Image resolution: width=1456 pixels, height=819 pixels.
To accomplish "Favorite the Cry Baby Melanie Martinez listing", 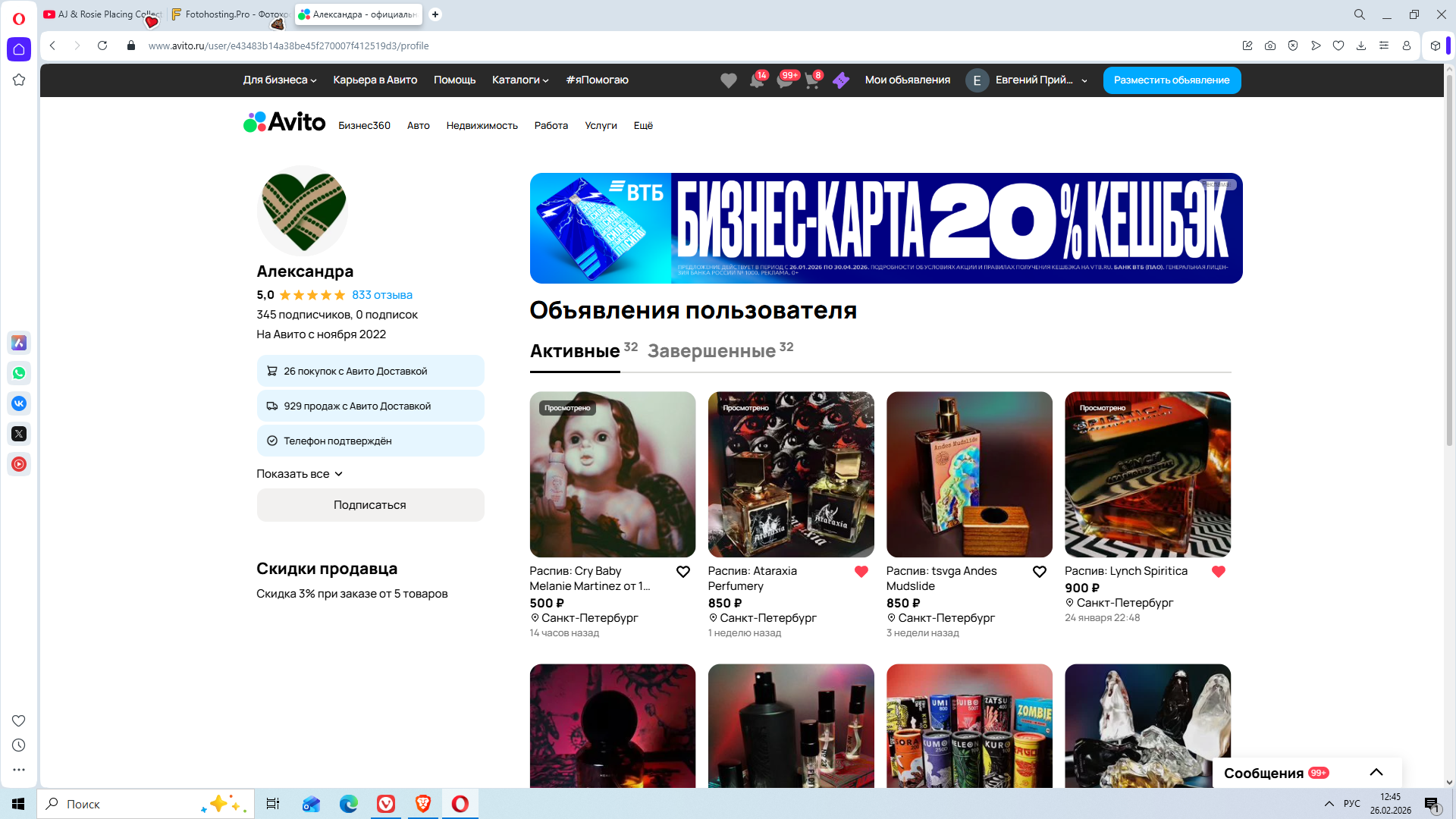I will point(682,572).
